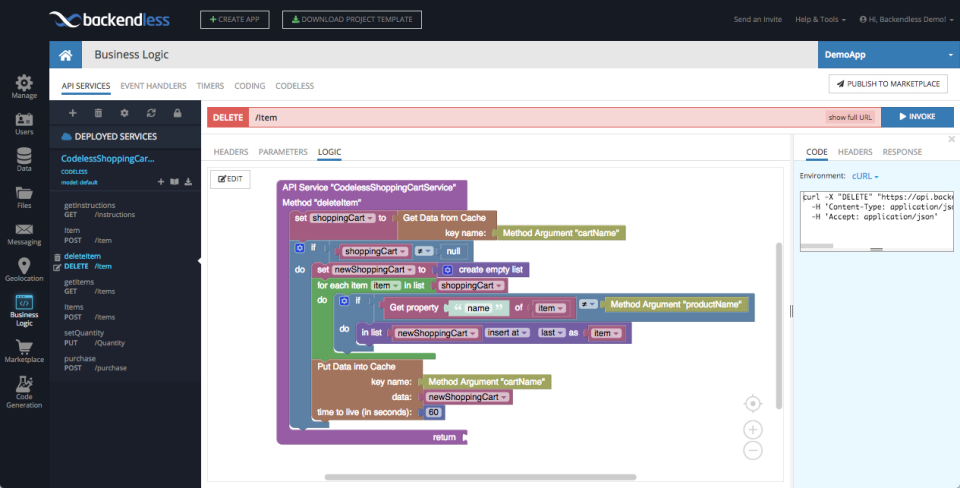This screenshot has height=488, width=960.
Task: Zoom in on the codeless canvas
Action: 753,430
